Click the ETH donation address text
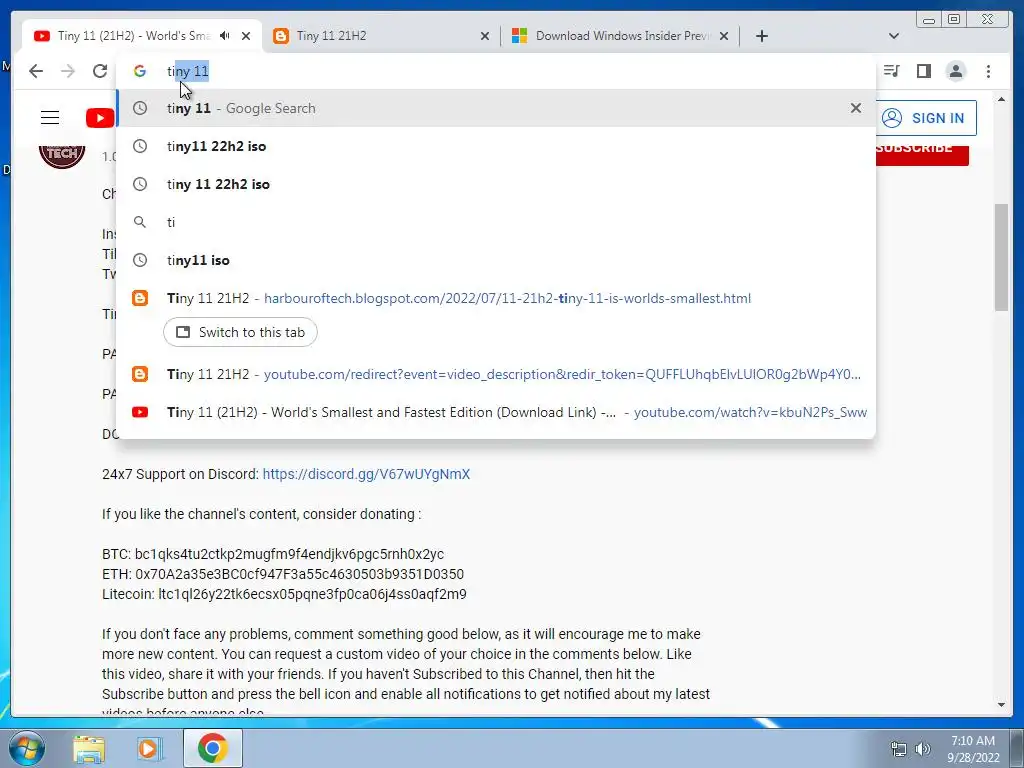 coord(299,574)
